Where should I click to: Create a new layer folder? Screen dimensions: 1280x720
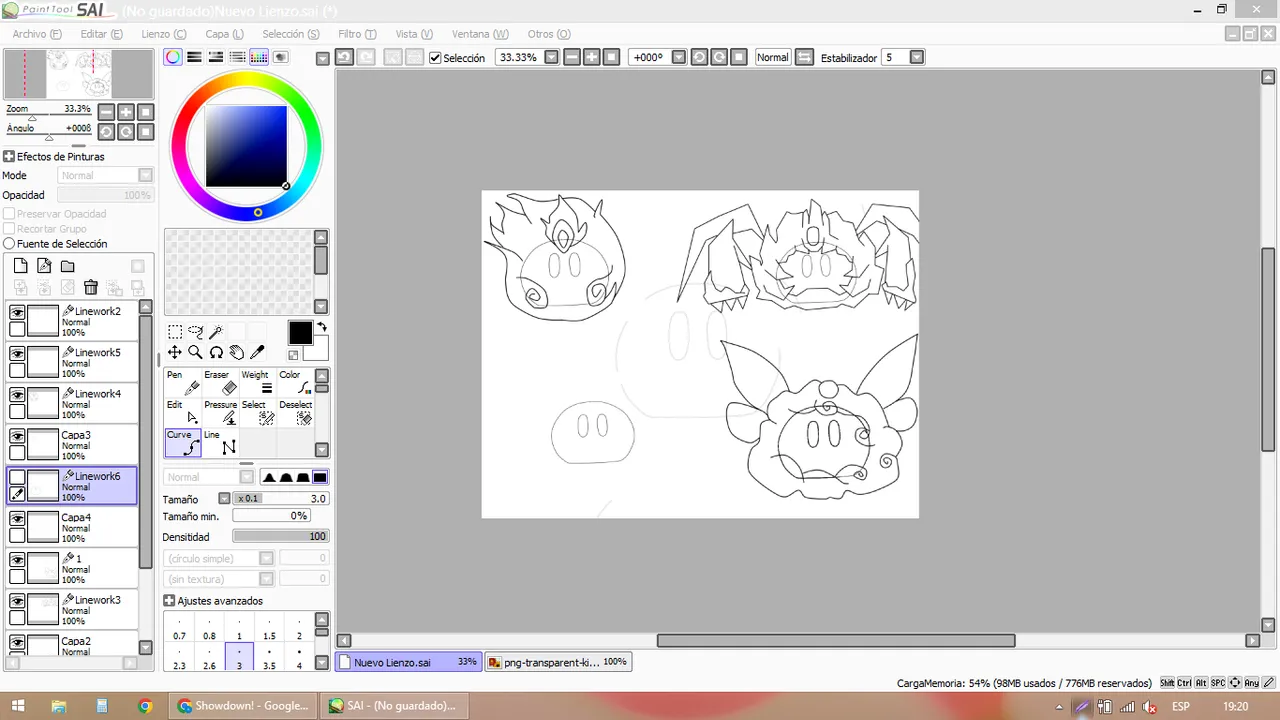[x=67, y=266]
